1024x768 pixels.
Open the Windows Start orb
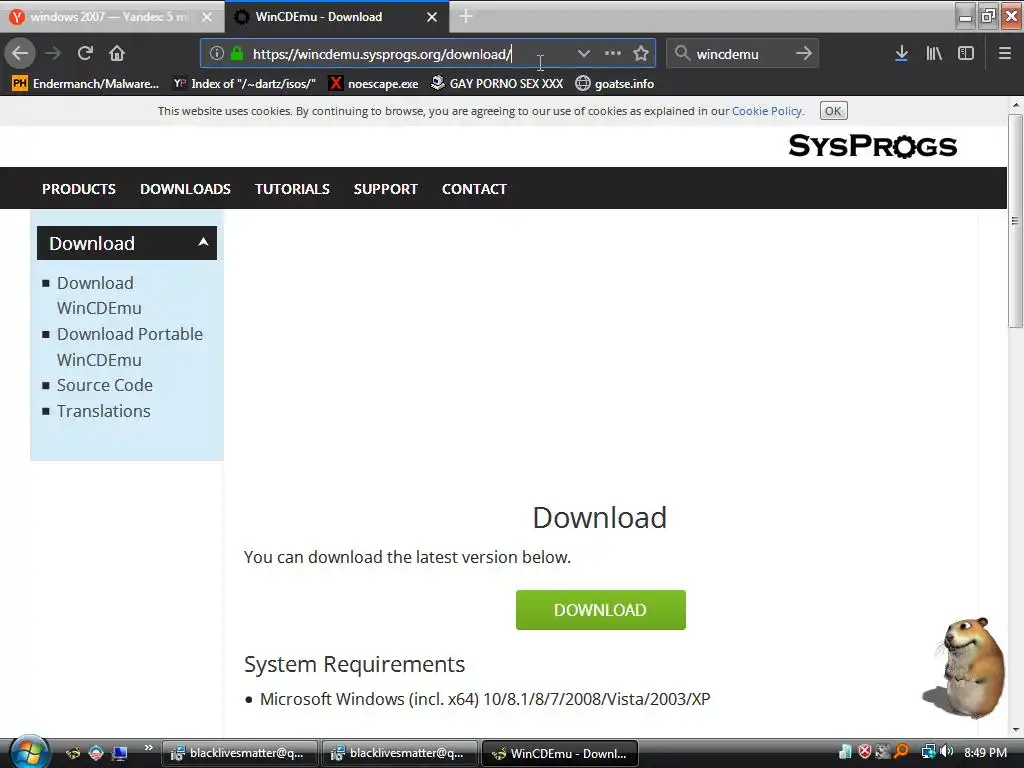[29, 752]
